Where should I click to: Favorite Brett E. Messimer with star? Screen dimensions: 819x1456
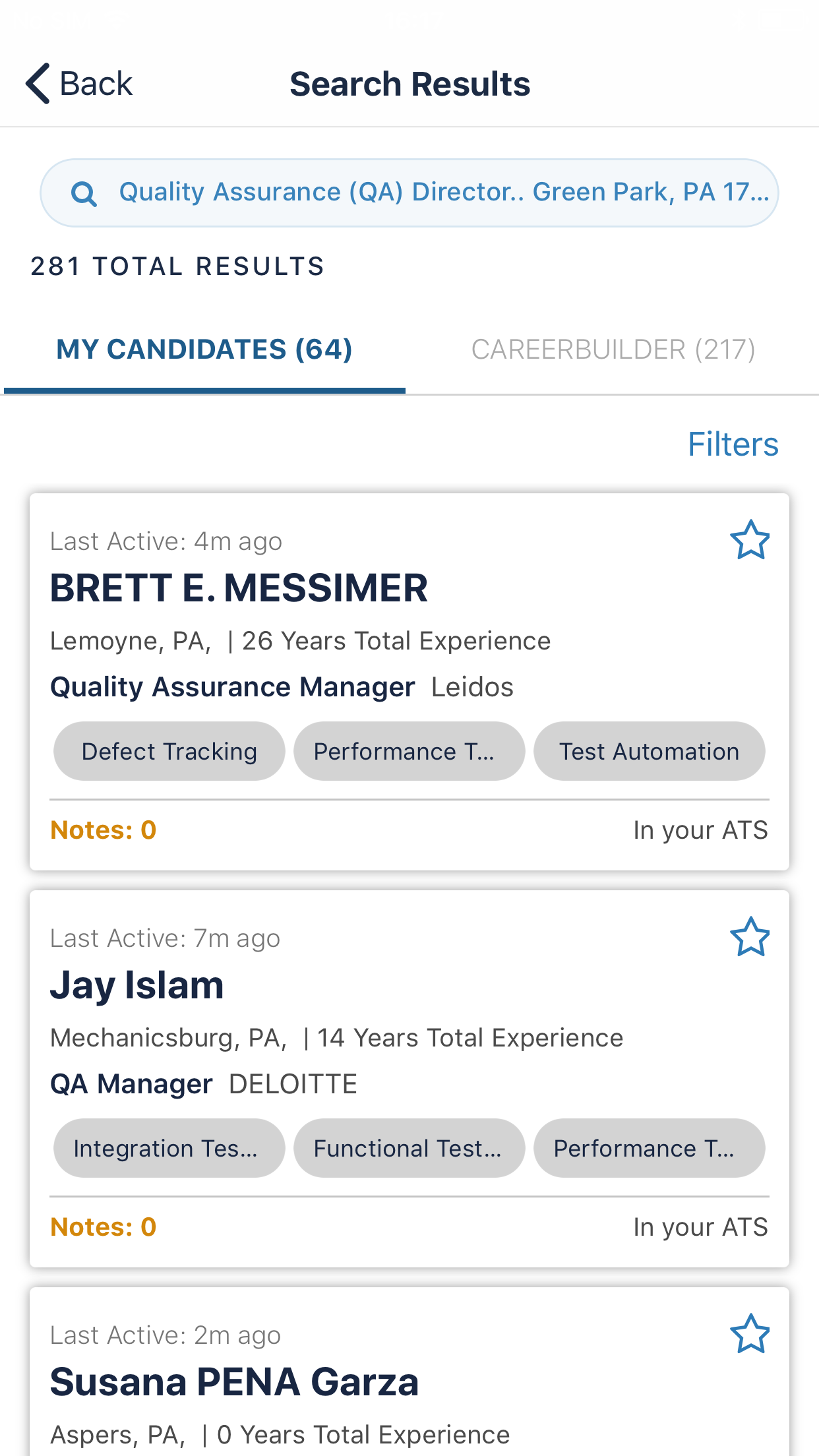tap(750, 541)
